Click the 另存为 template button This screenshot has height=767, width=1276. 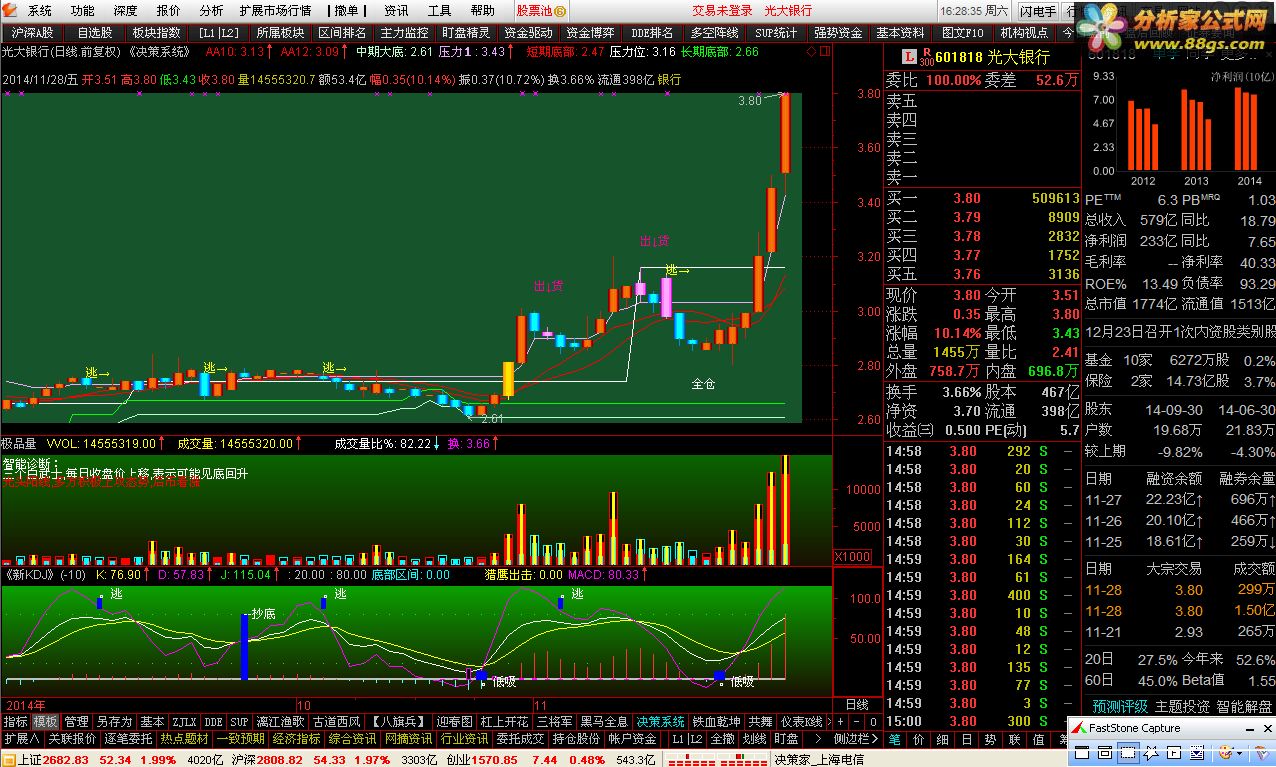click(114, 721)
